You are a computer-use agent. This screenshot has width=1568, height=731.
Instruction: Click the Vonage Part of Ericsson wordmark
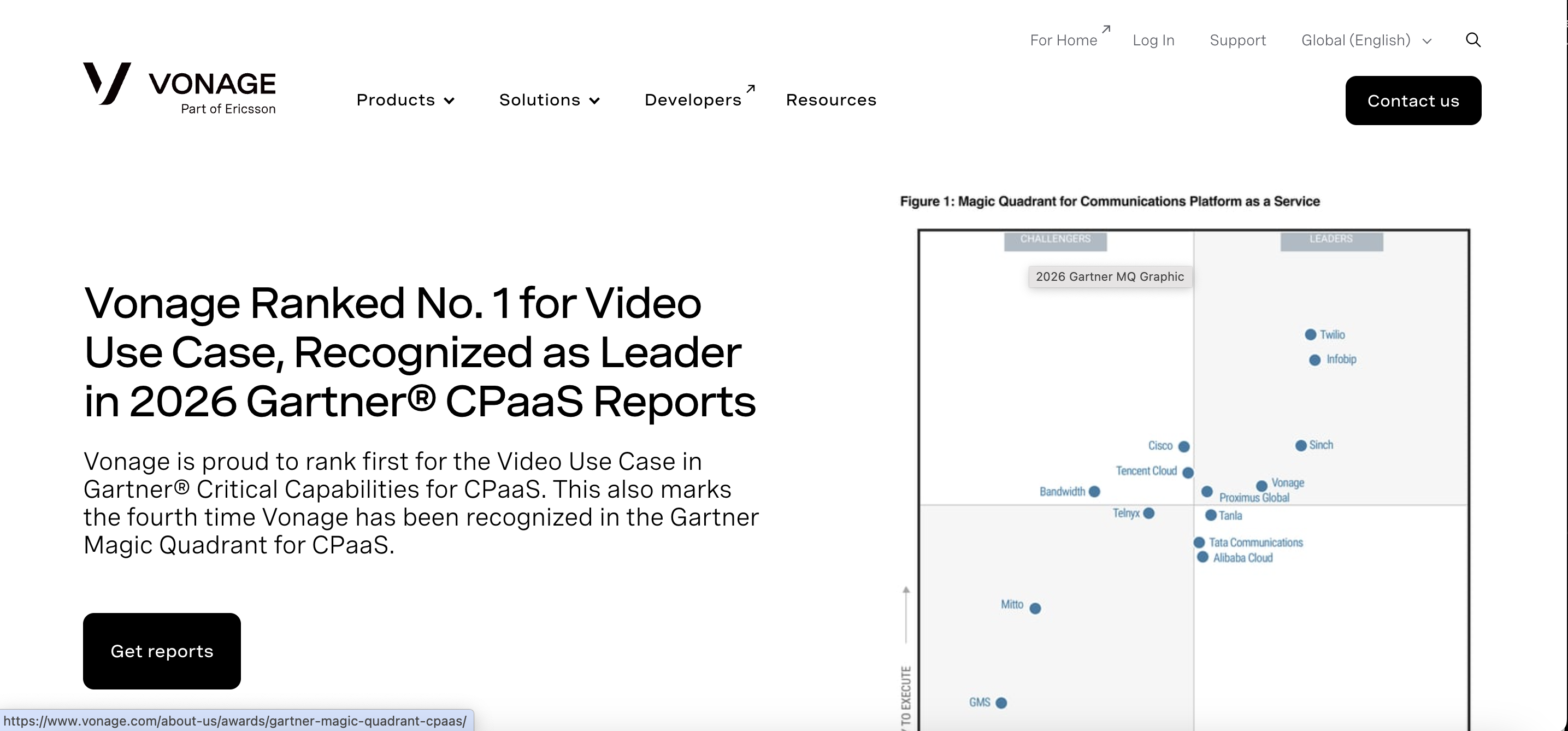coord(212,92)
